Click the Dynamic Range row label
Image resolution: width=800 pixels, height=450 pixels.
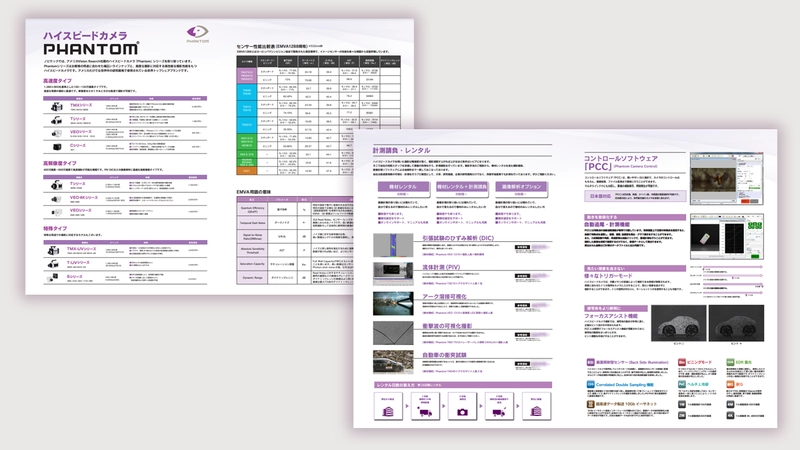pyautogui.click(x=253, y=278)
